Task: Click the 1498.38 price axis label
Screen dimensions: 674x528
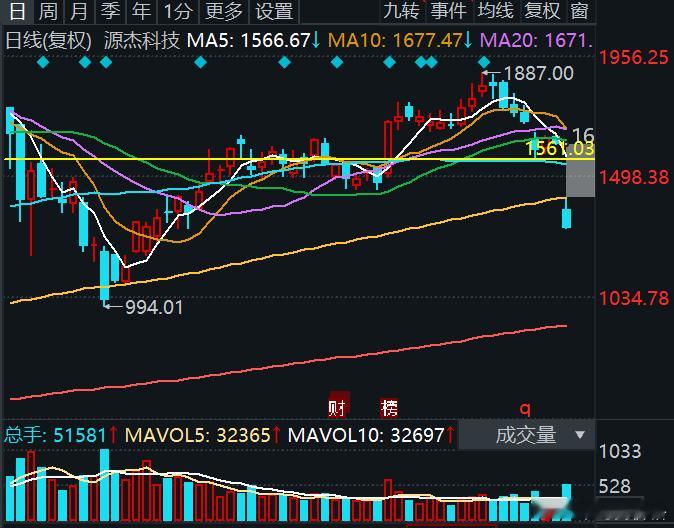Action: pos(634,177)
